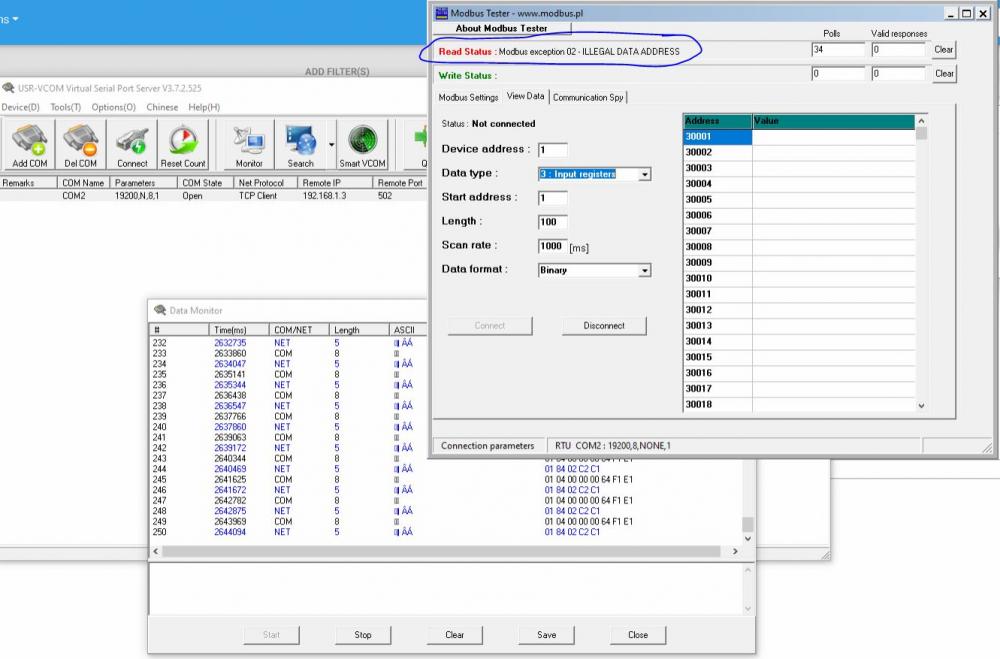The width and height of the screenshot is (1000, 659).
Task: Expand the Data format dropdown
Action: pos(645,270)
